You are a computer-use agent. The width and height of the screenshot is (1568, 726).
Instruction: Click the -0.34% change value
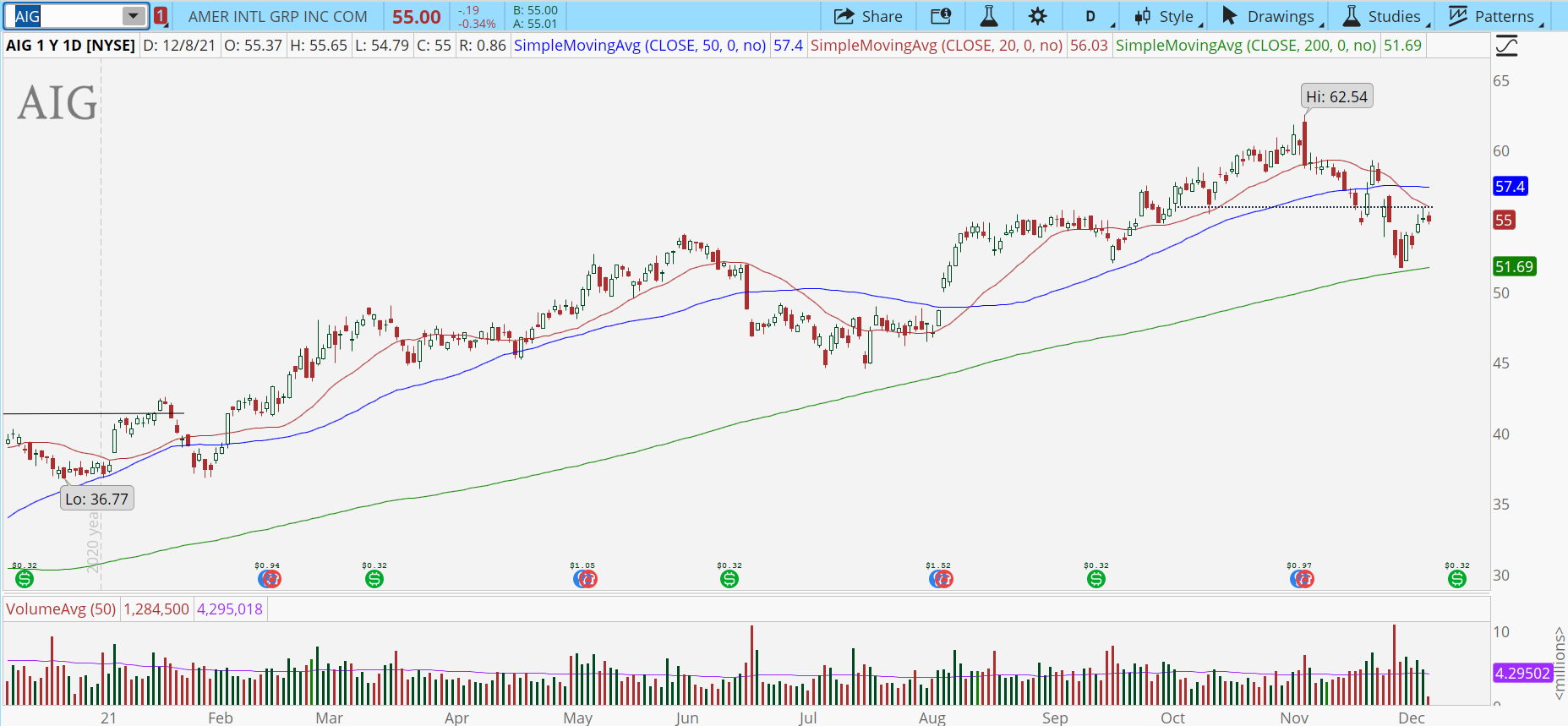coord(478,24)
